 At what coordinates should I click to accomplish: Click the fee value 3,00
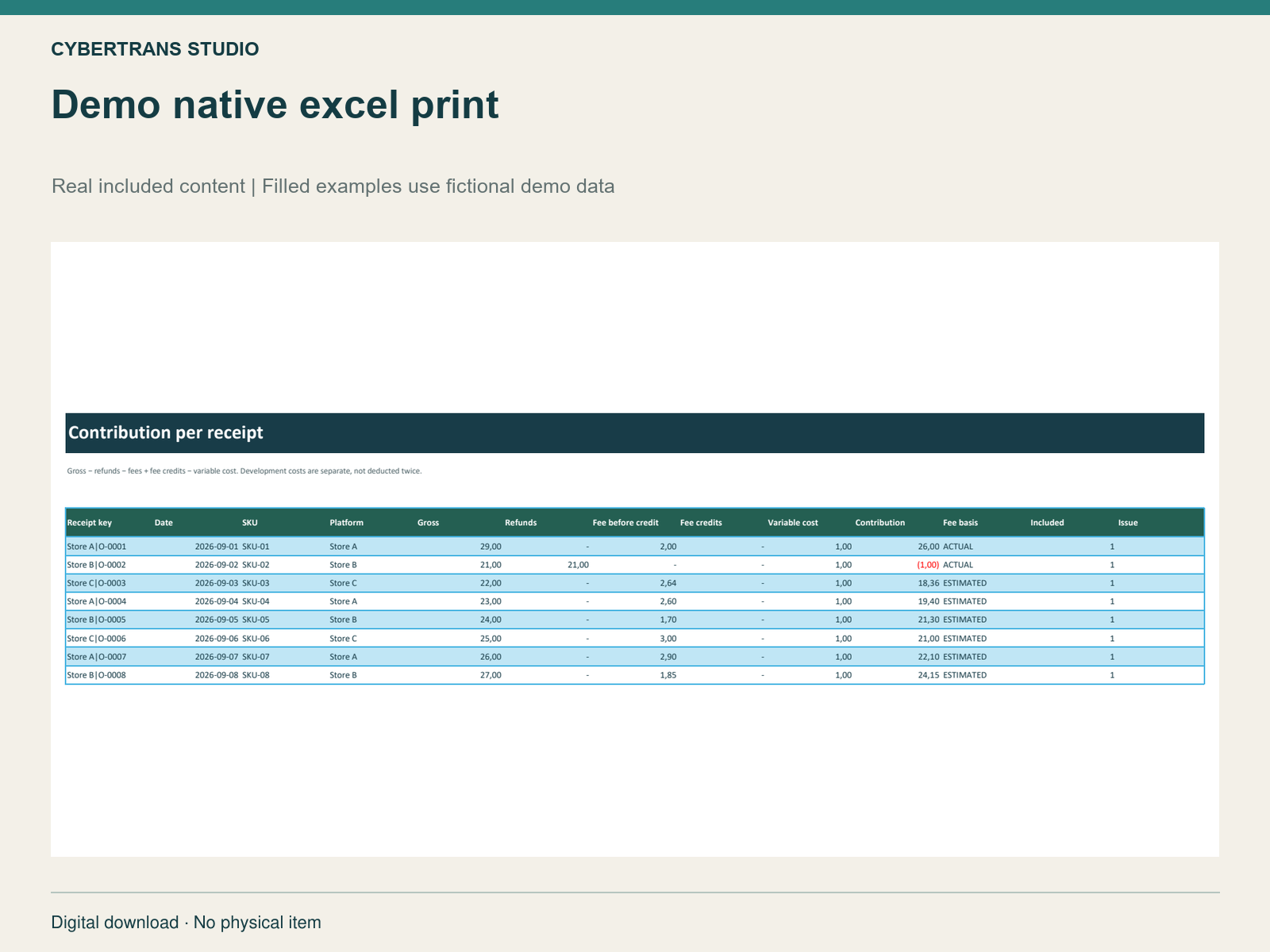[668, 639]
